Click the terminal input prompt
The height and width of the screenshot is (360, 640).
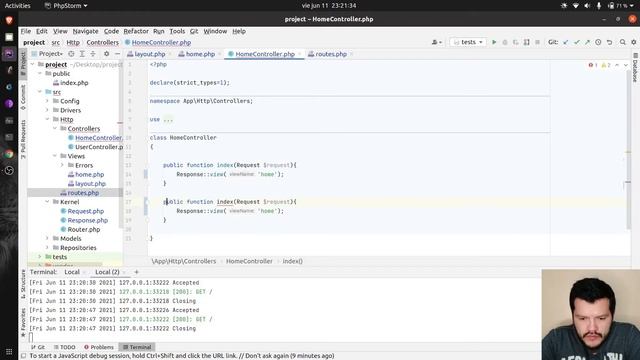click(31, 338)
